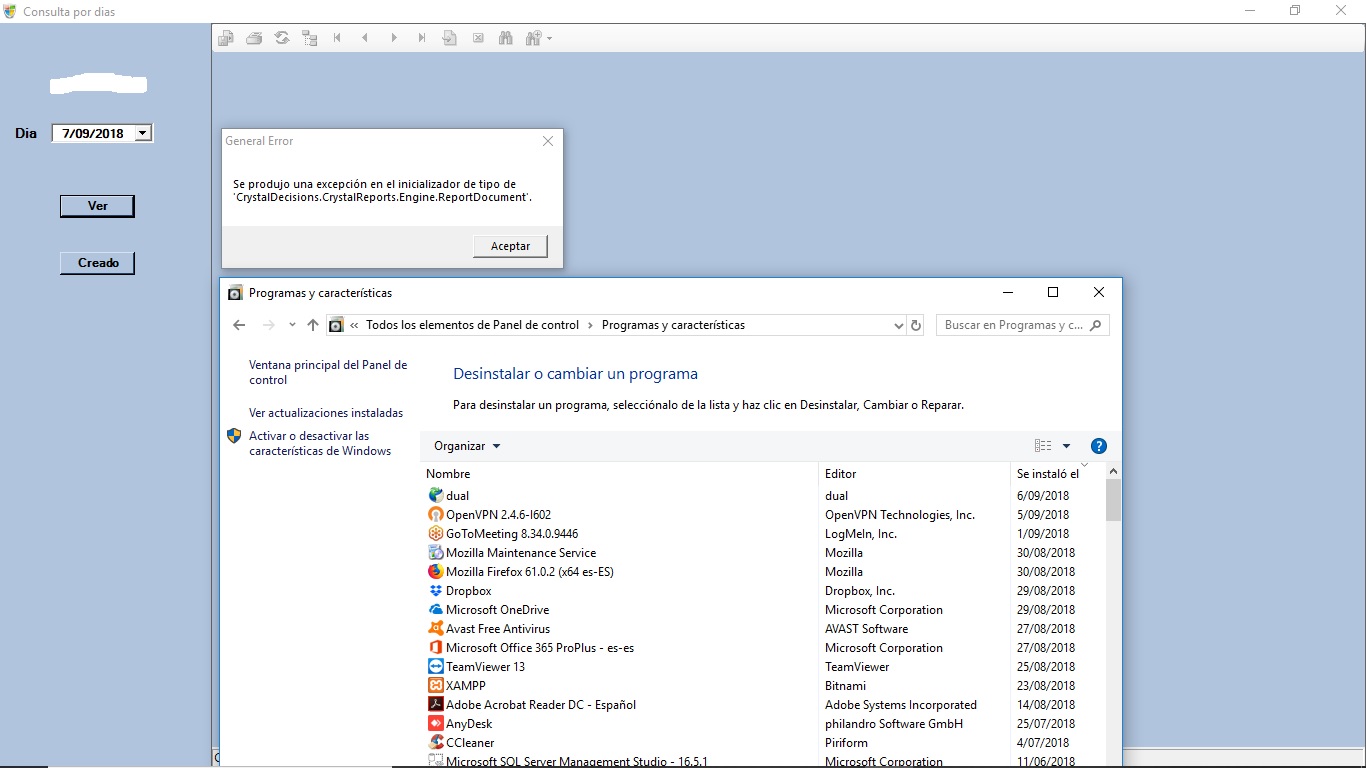Open 'Activar o desactivar las características de Windows'
1366x768 pixels.
320,443
